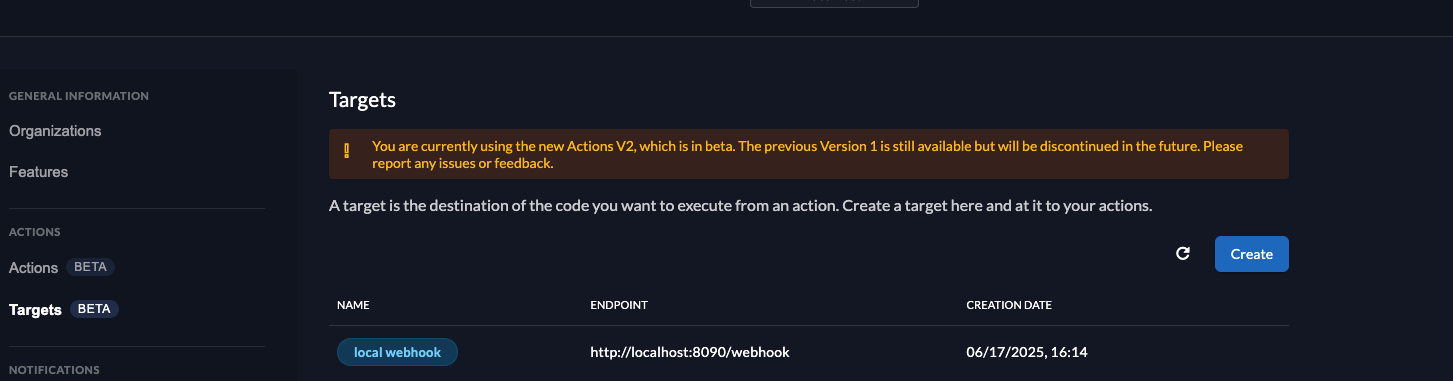Click the partially visible box at top

[x=834, y=4]
